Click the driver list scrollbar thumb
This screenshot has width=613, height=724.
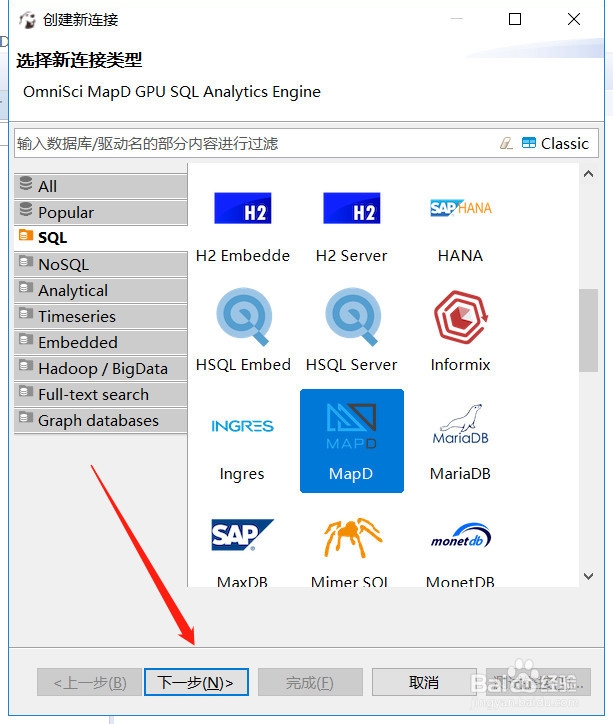(589, 330)
